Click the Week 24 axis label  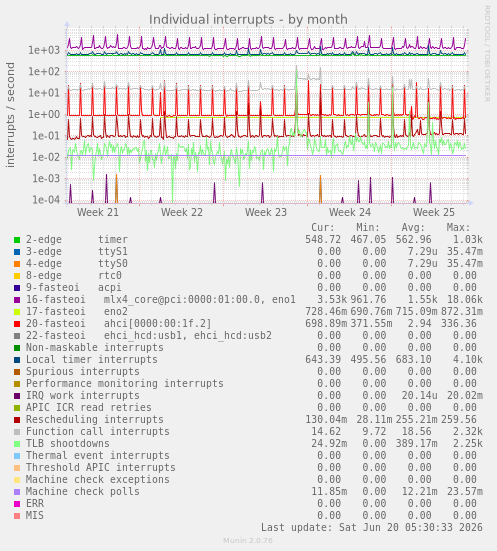click(350, 212)
